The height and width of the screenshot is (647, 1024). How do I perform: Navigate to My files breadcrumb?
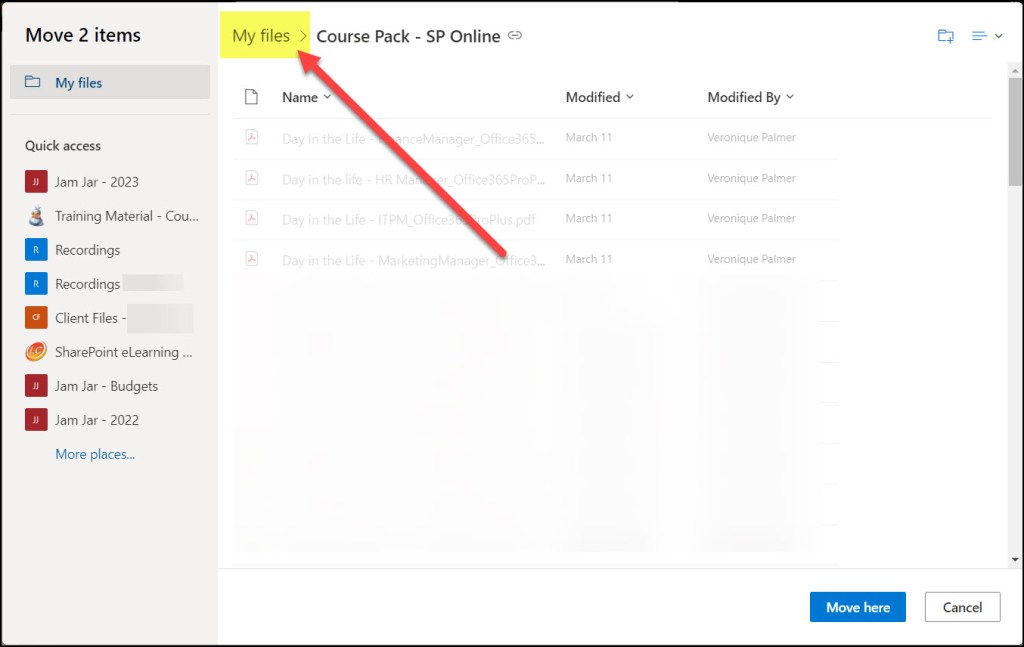coord(261,36)
